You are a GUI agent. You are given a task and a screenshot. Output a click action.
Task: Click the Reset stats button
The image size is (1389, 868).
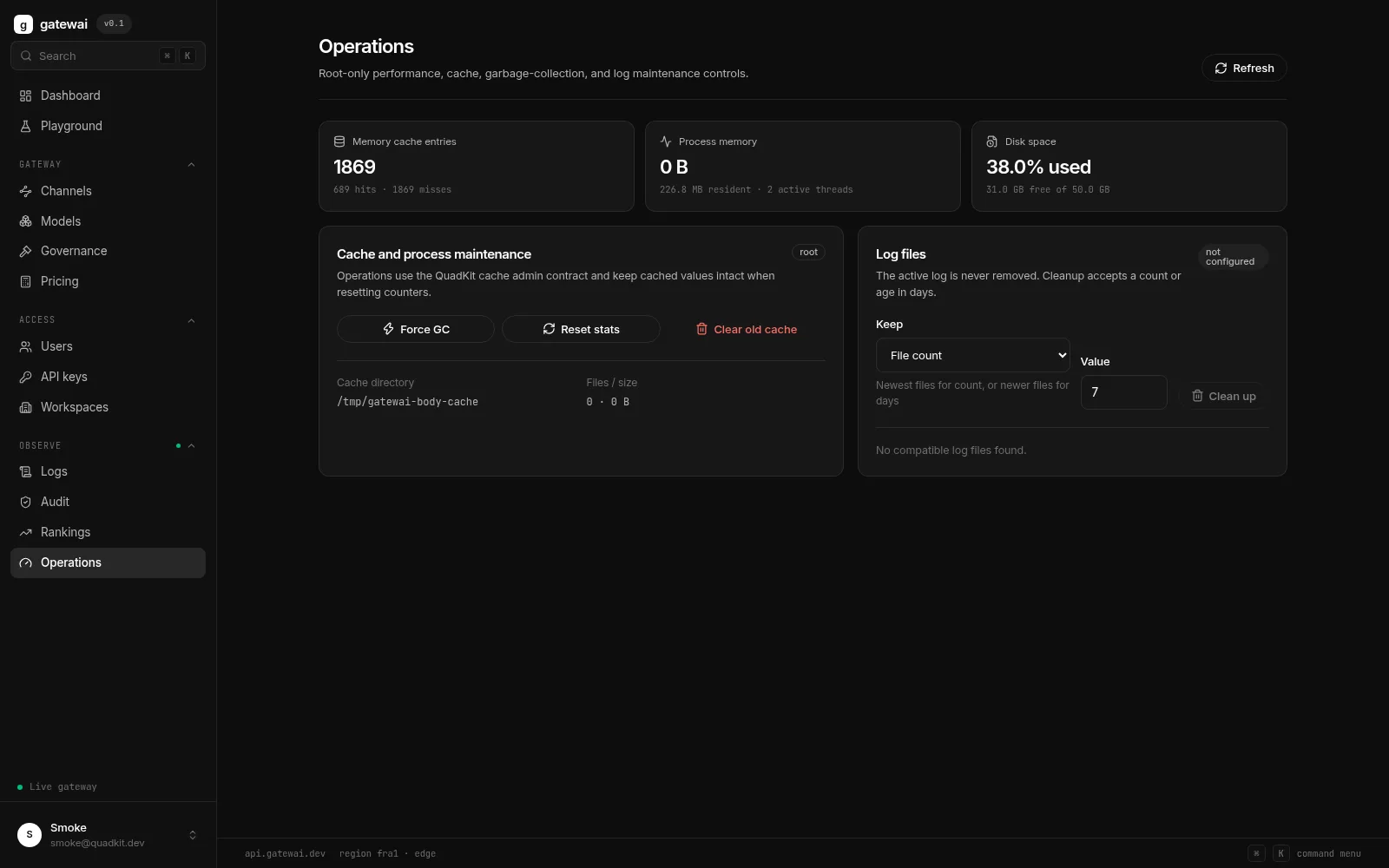(581, 329)
